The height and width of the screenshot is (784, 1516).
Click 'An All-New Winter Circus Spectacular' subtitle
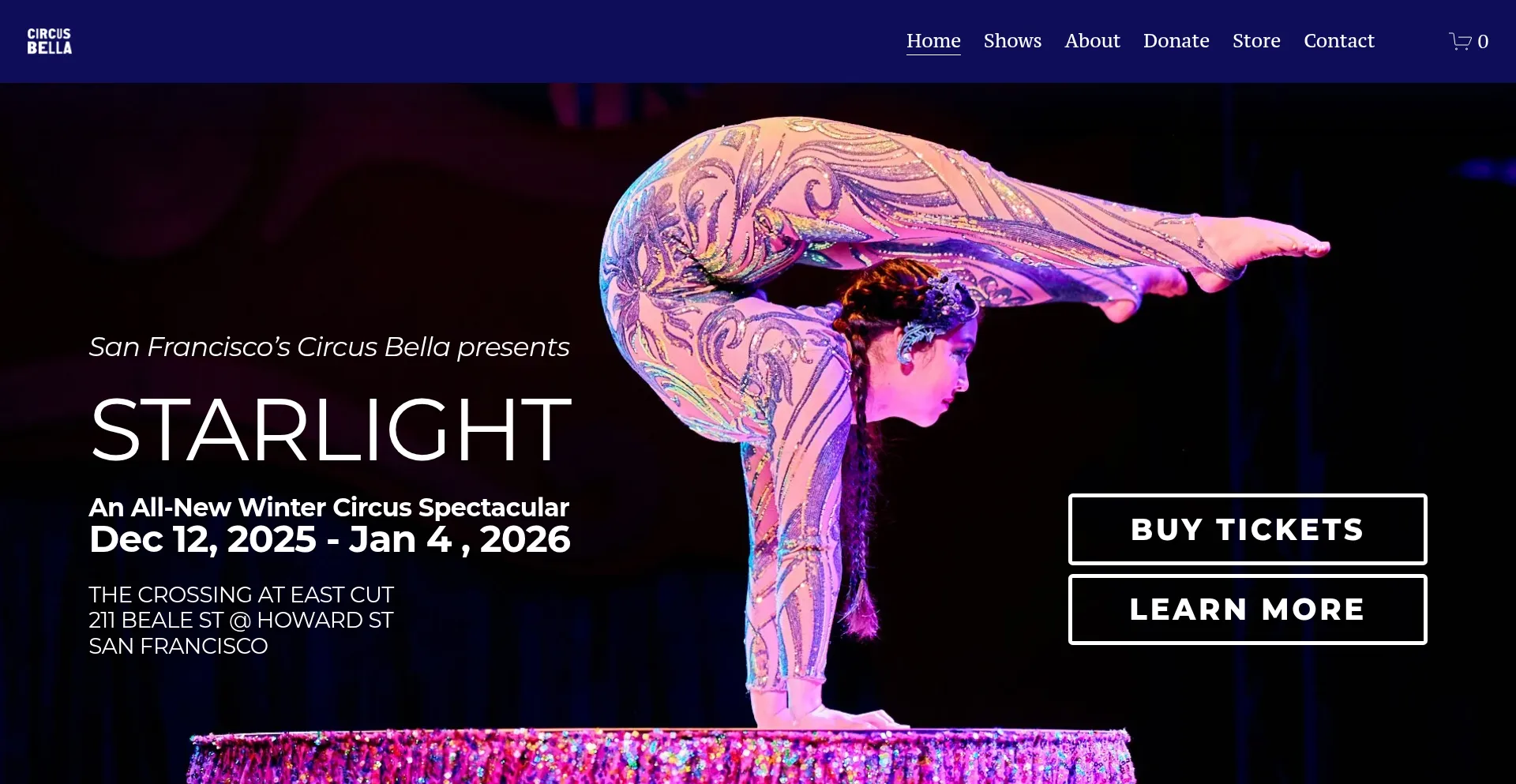click(328, 507)
